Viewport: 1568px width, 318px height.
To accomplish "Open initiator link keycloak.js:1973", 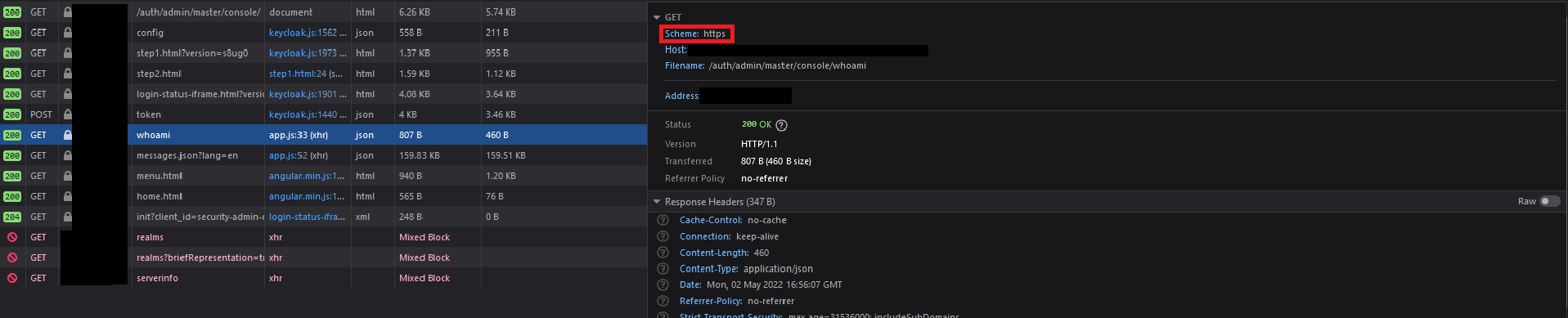I will (308, 53).
